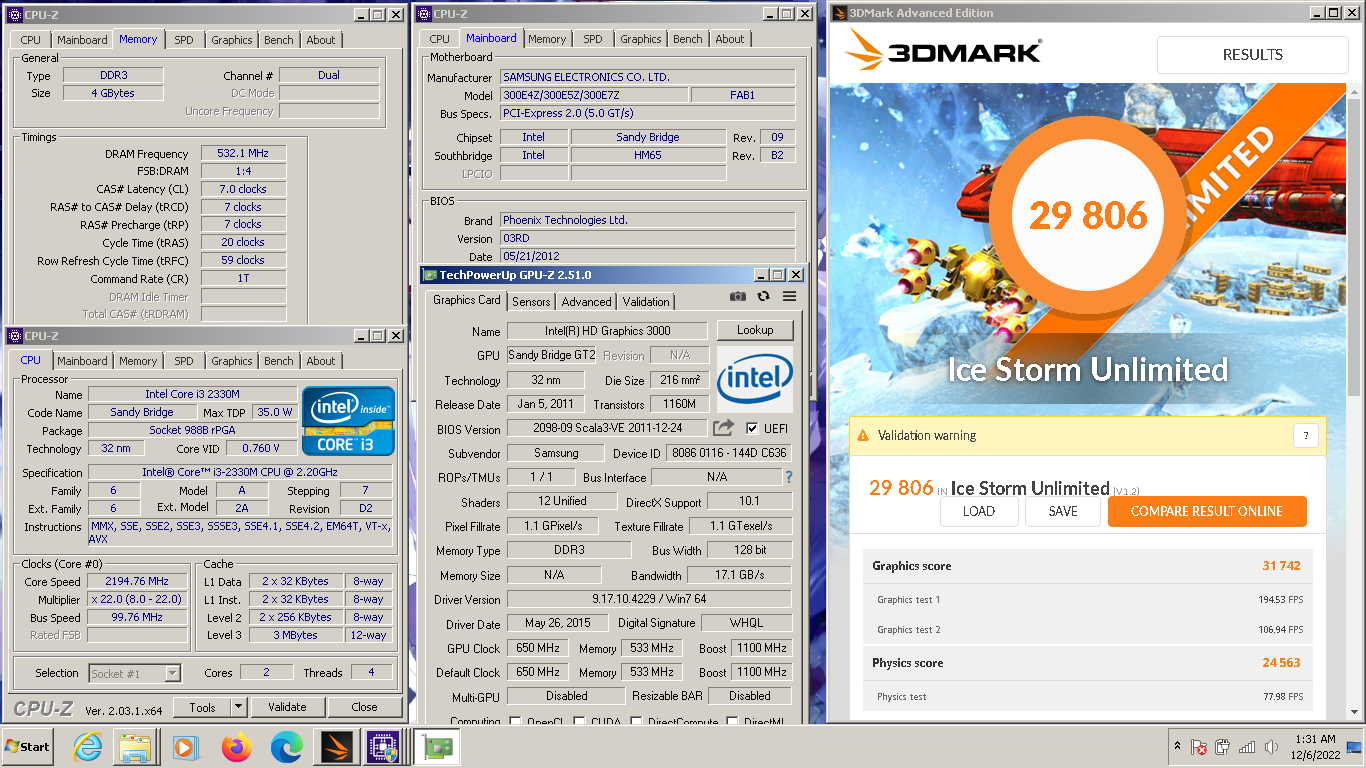
Task: Open the Tools dropdown arrow in CPU-Z
Action: (238, 707)
